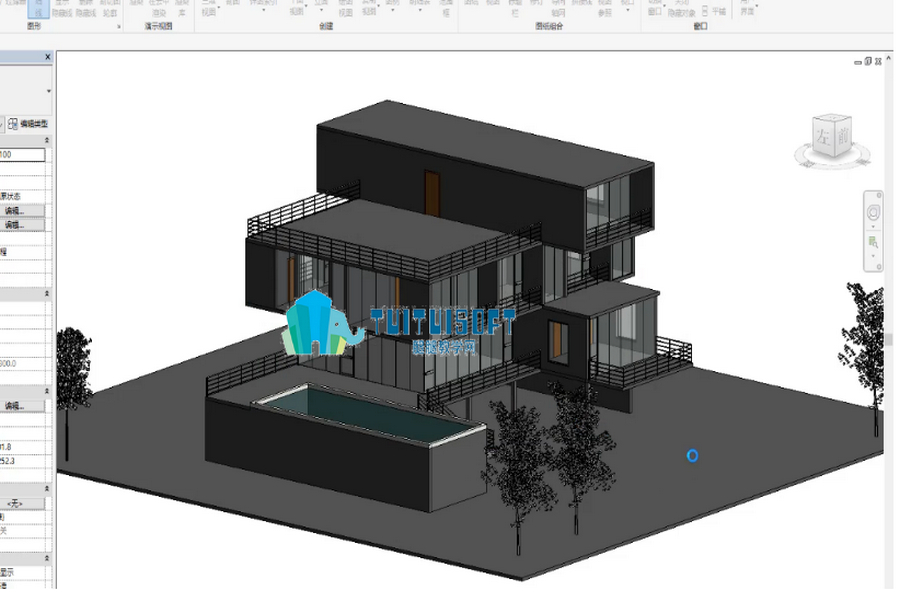Click the 前 face of the ViewCube
The image size is (900, 614).
click(842, 137)
